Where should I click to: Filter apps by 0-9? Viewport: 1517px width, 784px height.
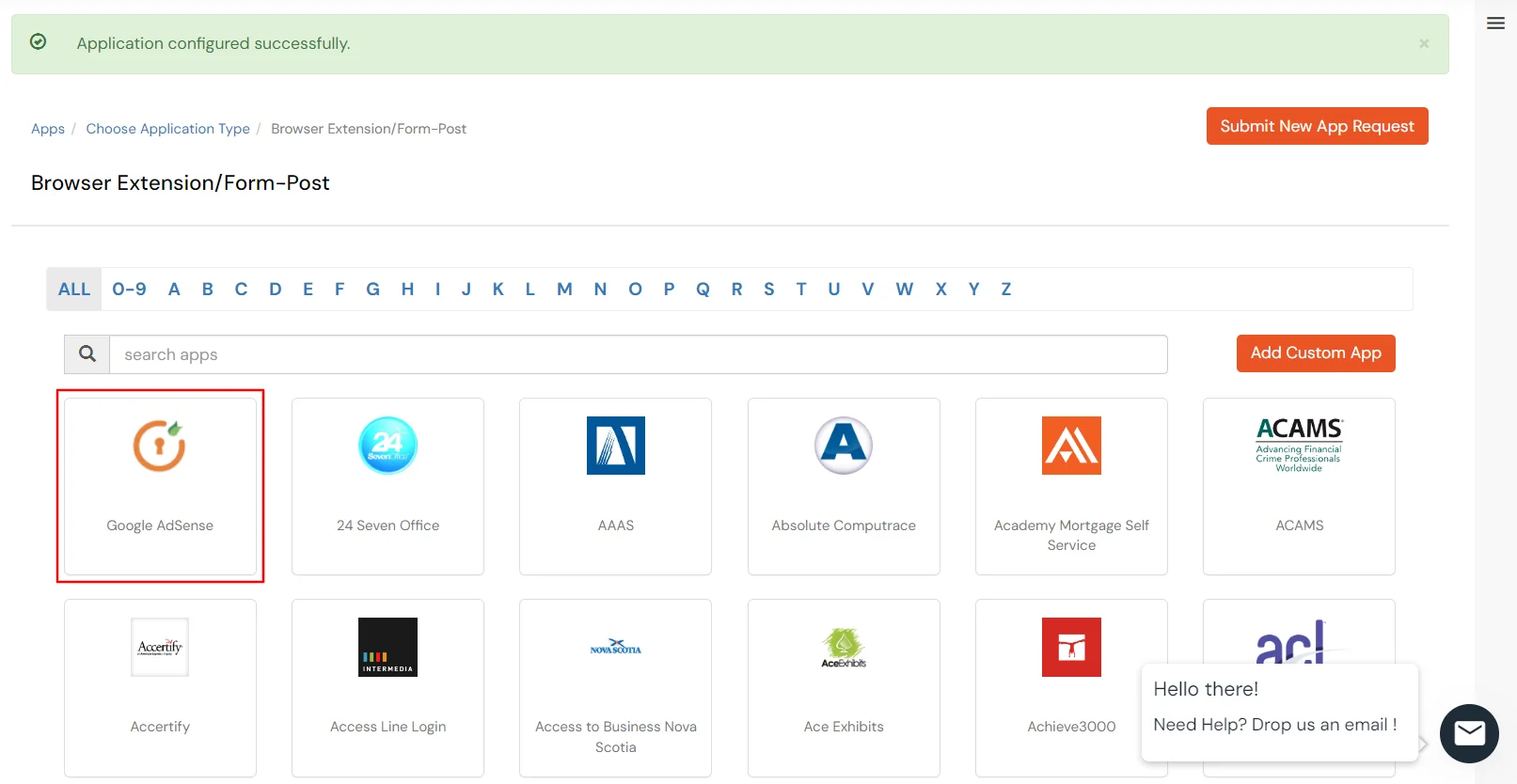point(129,290)
